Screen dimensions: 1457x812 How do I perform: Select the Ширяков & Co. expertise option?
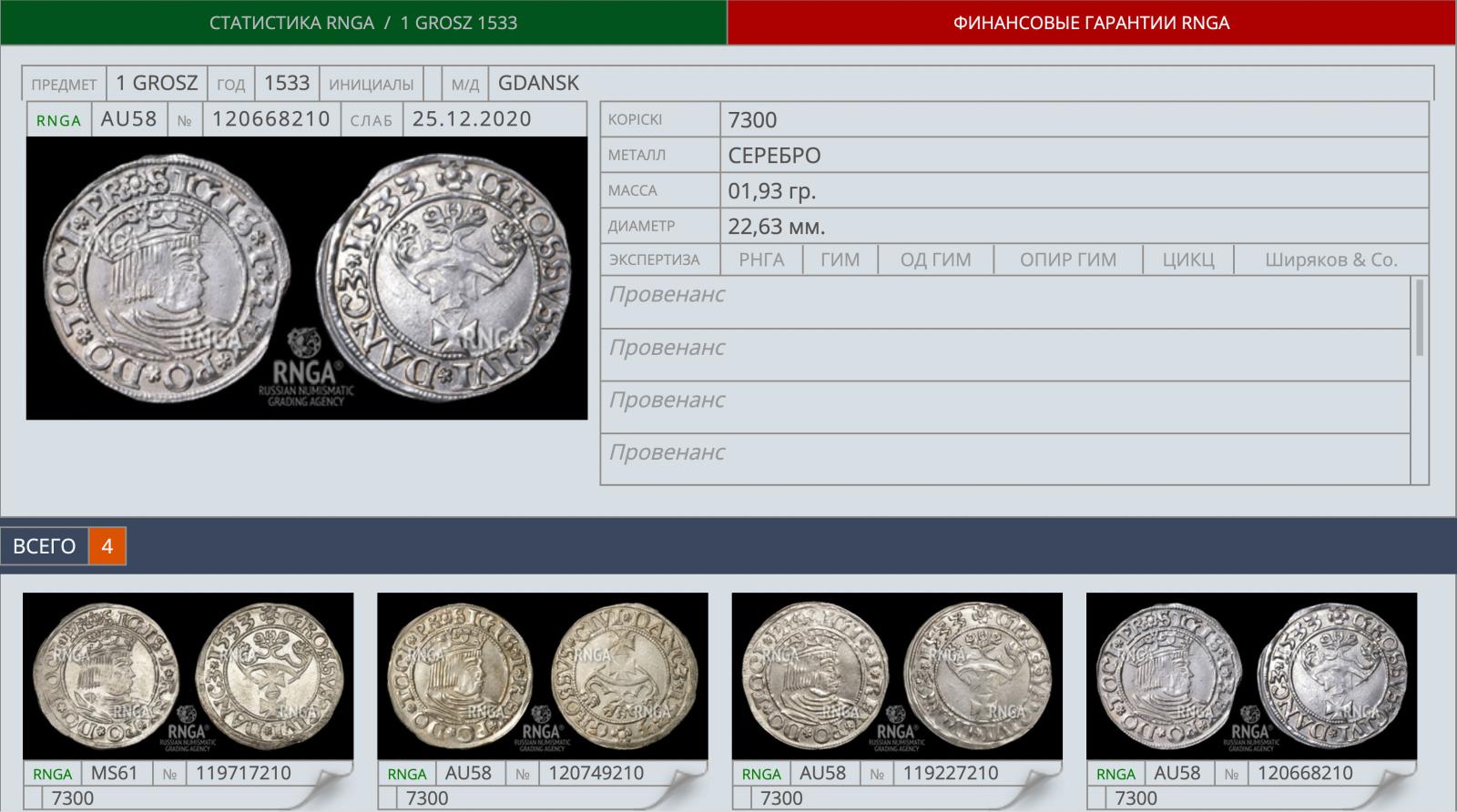[1330, 259]
